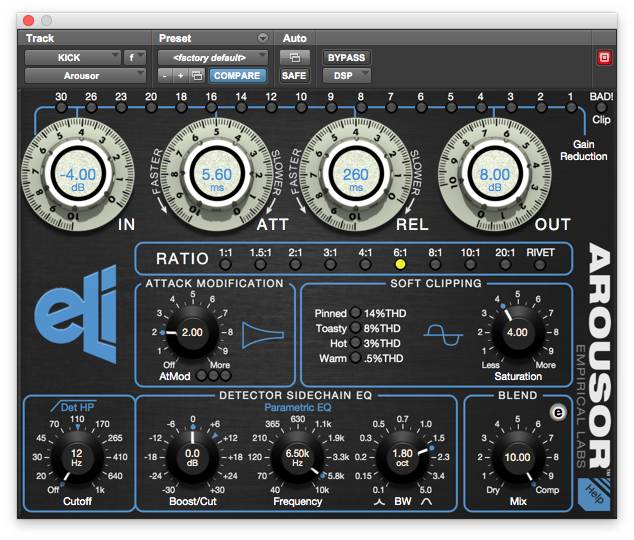Click the 10 dB gain reduction LED
The height and width of the screenshot is (540, 634).
(301, 108)
